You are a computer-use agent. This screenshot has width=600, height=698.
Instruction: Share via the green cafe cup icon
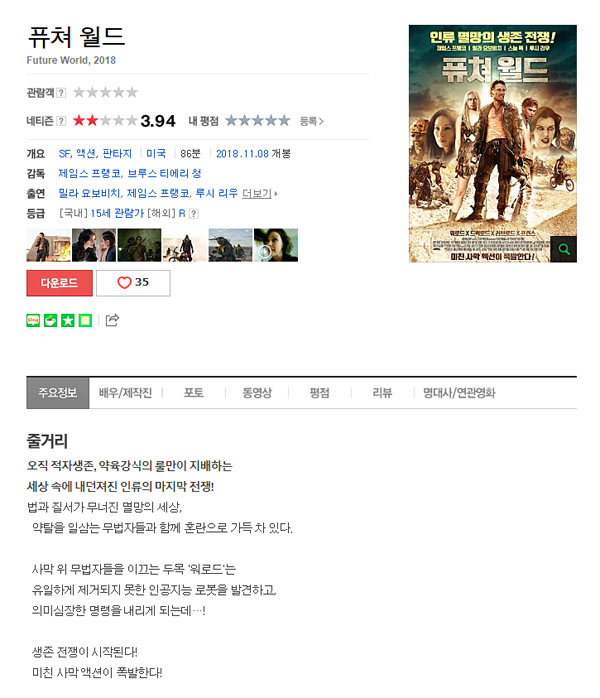(x=50, y=321)
